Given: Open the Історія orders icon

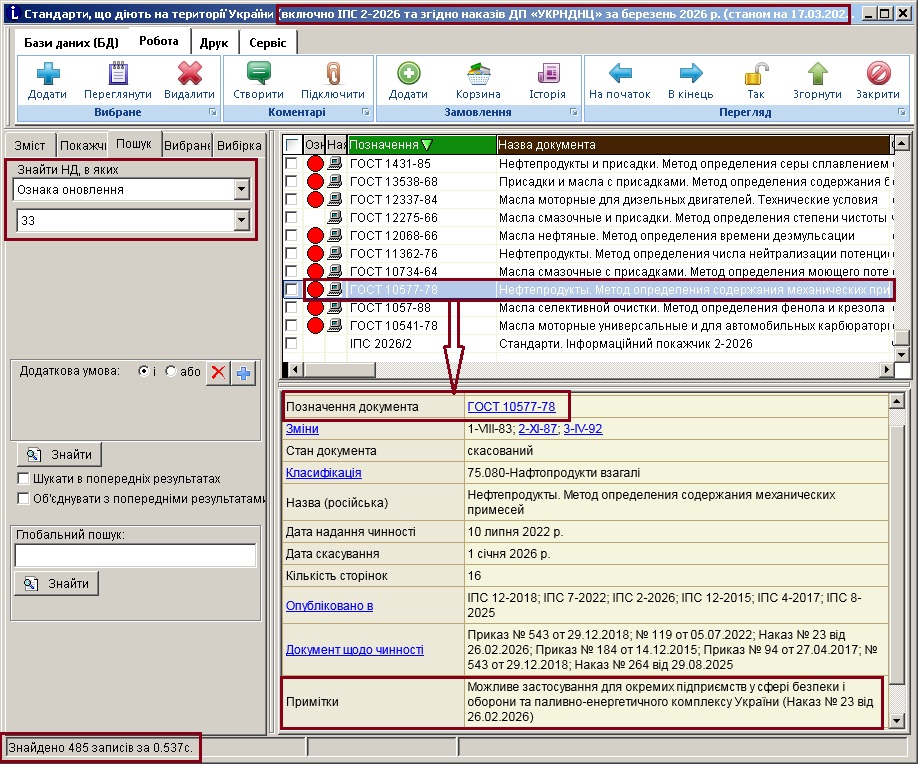Looking at the screenshot, I should (547, 74).
